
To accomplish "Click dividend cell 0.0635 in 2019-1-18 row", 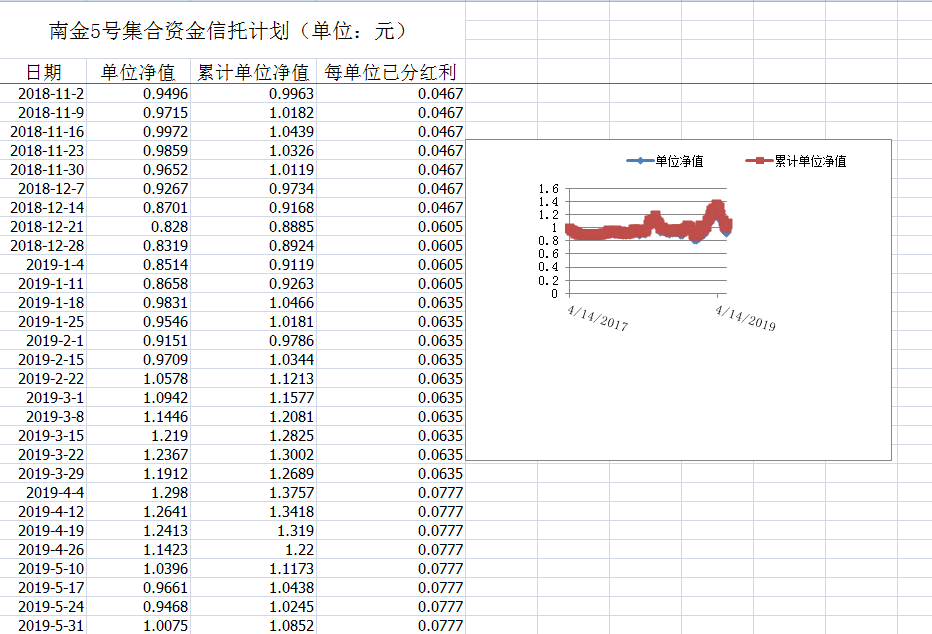I will pos(391,302).
